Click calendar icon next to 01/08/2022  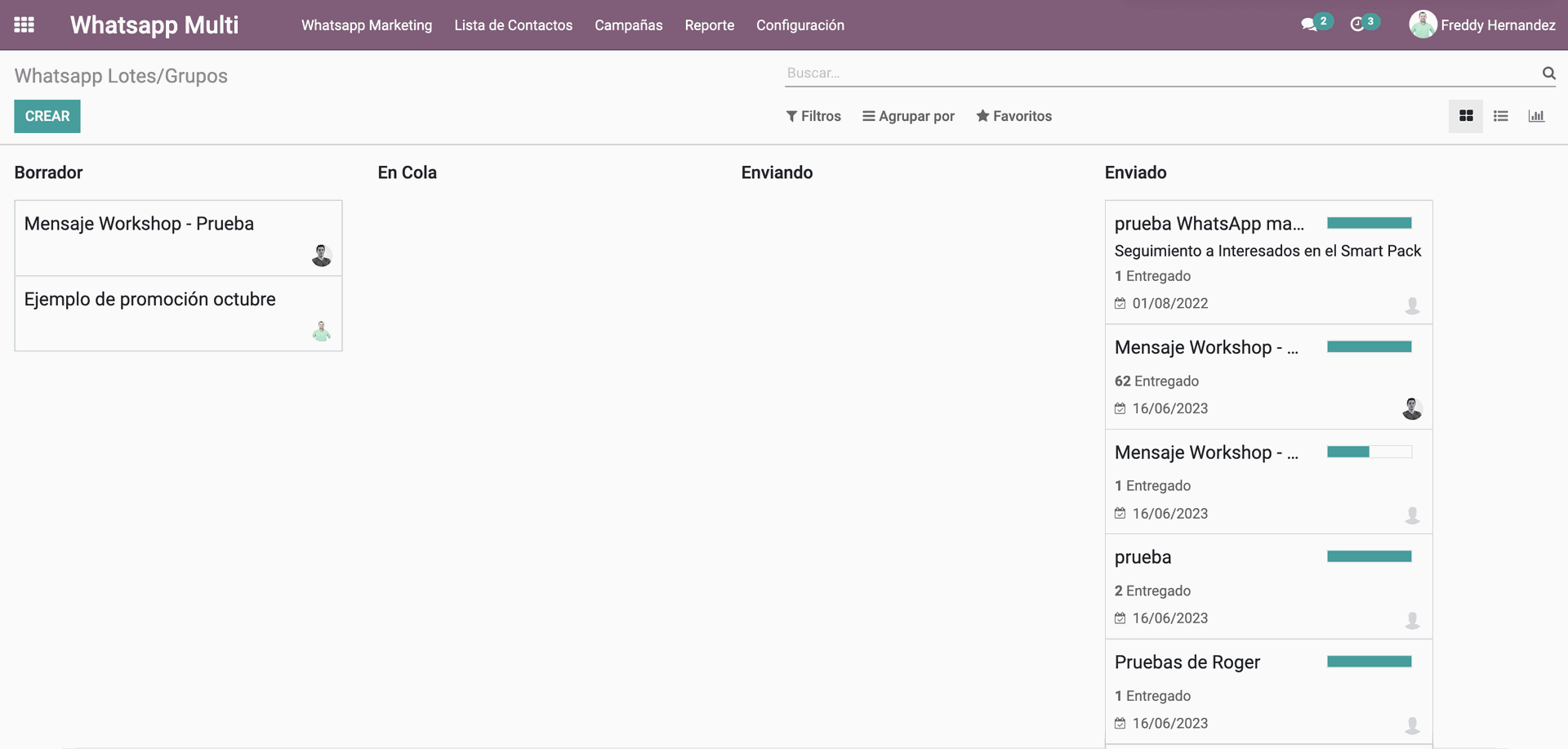tap(1120, 303)
